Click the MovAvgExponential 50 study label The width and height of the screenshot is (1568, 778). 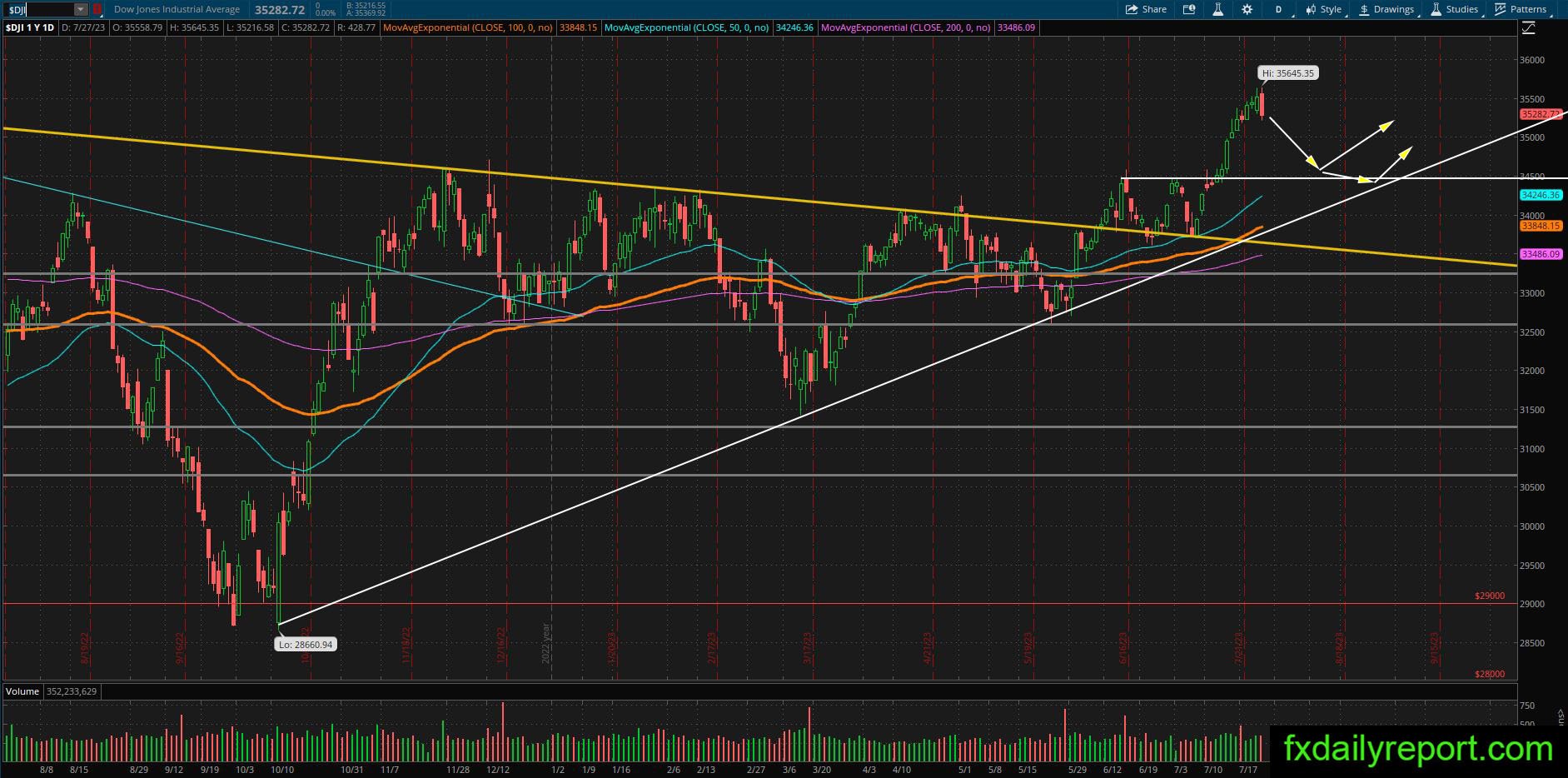687,27
